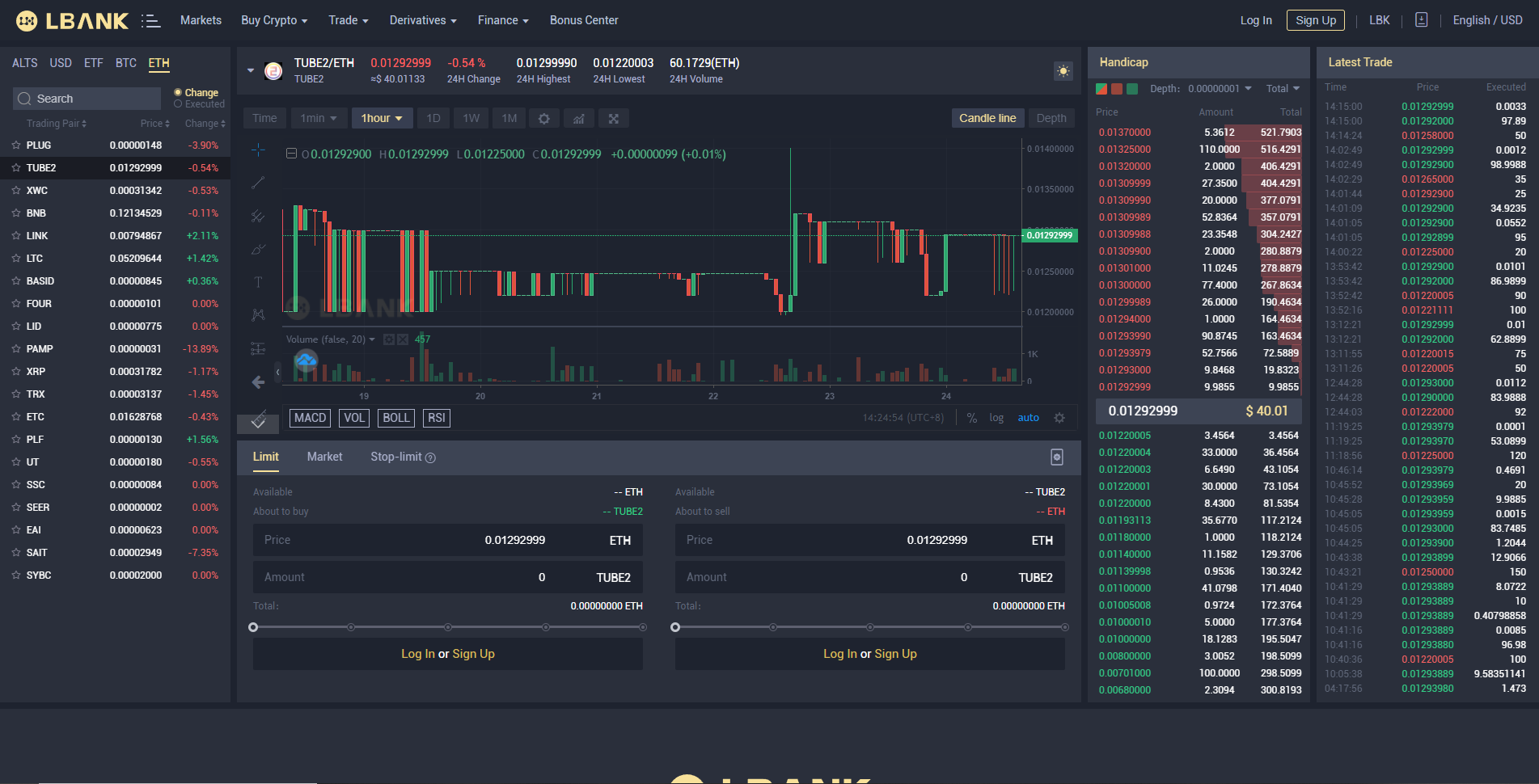Switch to the BTC market tab
1539x784 pixels.
click(x=126, y=63)
